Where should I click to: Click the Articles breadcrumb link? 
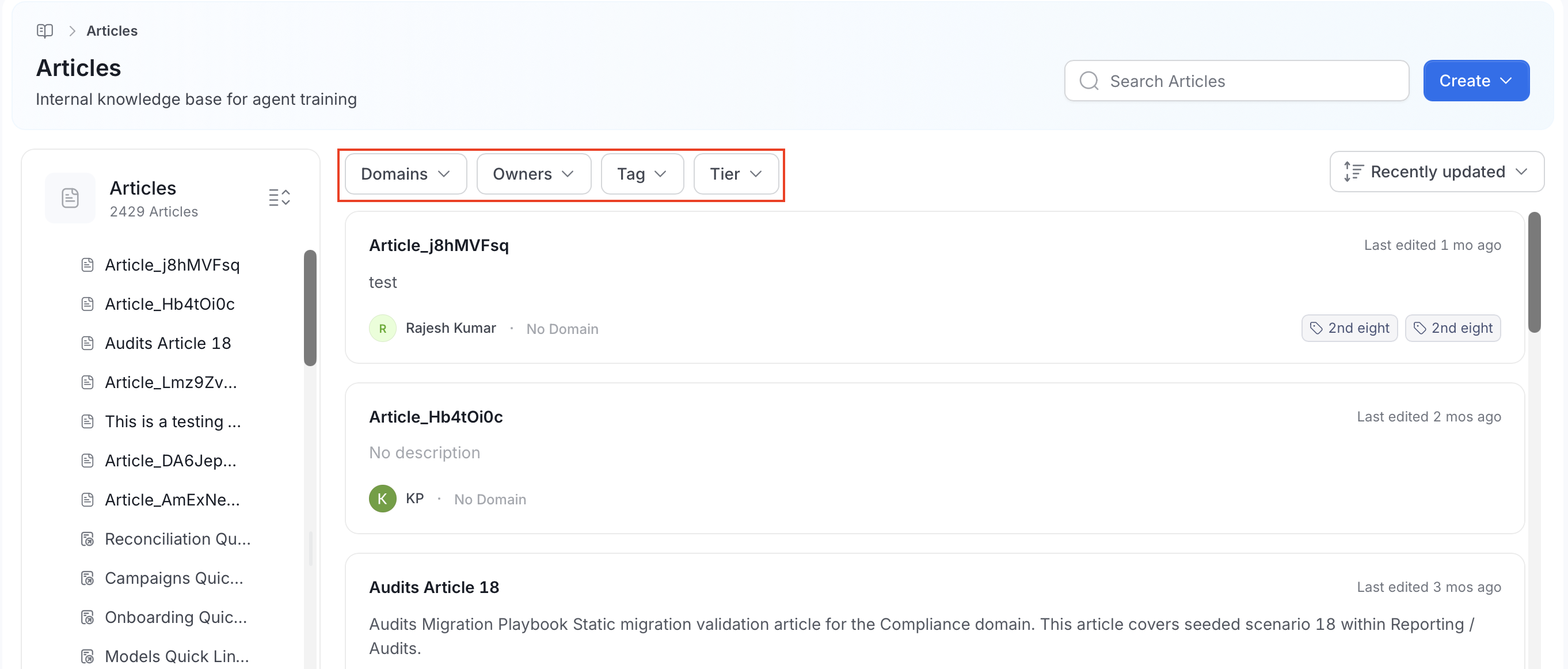click(112, 31)
